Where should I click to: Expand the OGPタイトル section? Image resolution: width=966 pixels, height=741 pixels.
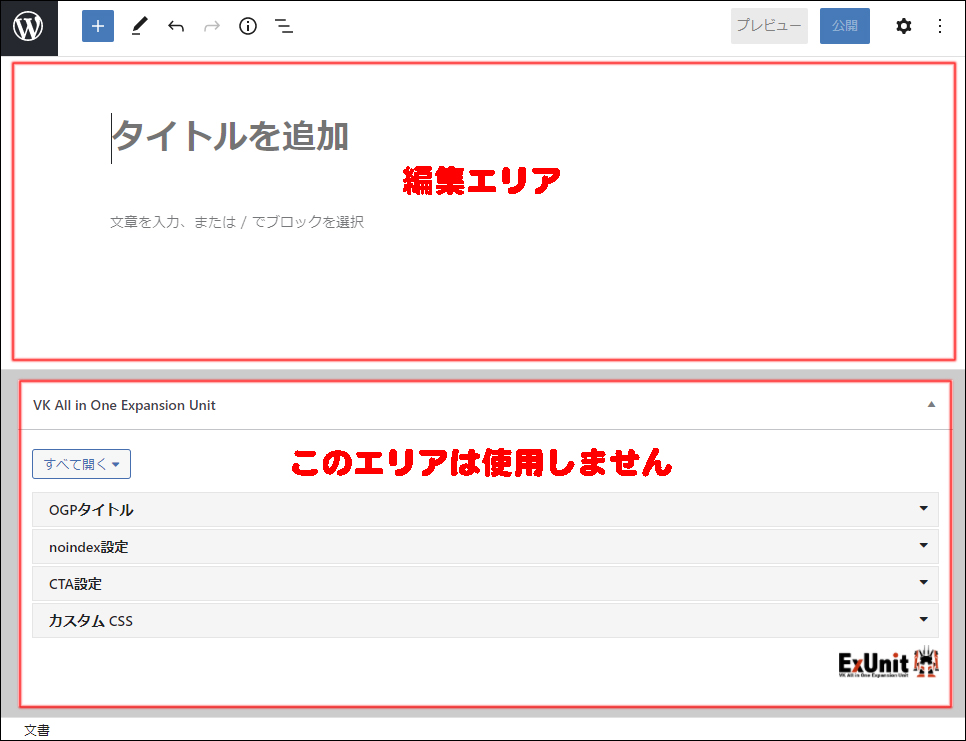click(485, 510)
